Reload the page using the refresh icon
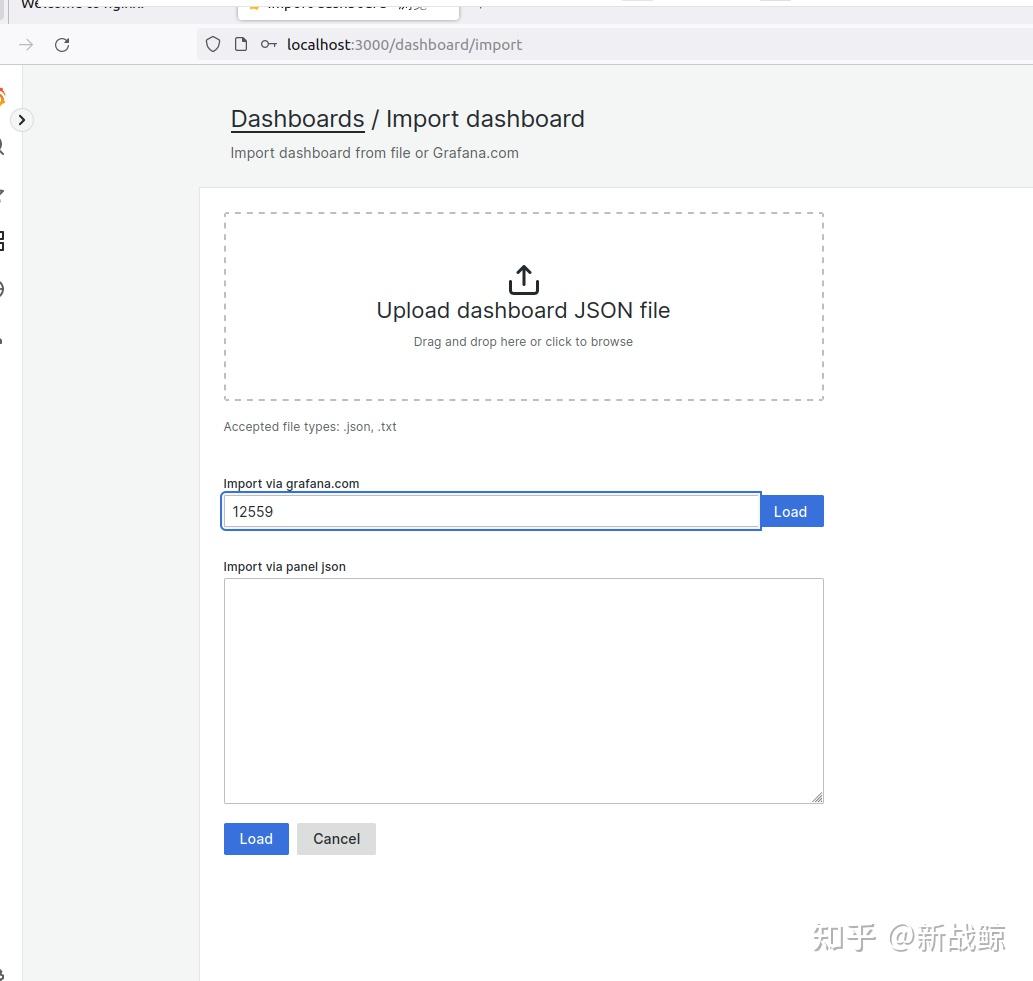Image resolution: width=1033 pixels, height=981 pixels. click(62, 44)
